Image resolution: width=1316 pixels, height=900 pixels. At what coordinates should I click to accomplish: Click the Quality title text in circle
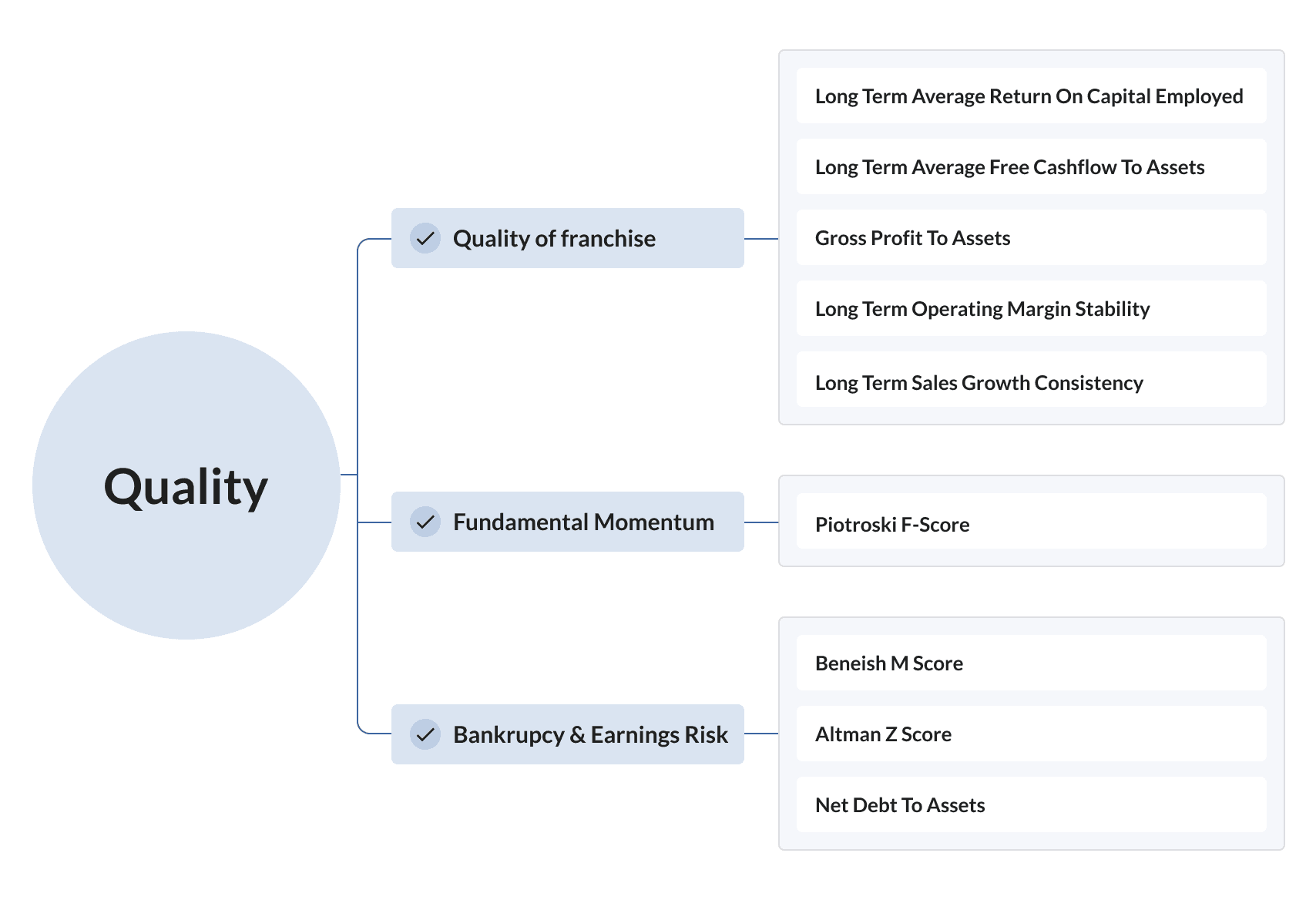(186, 488)
